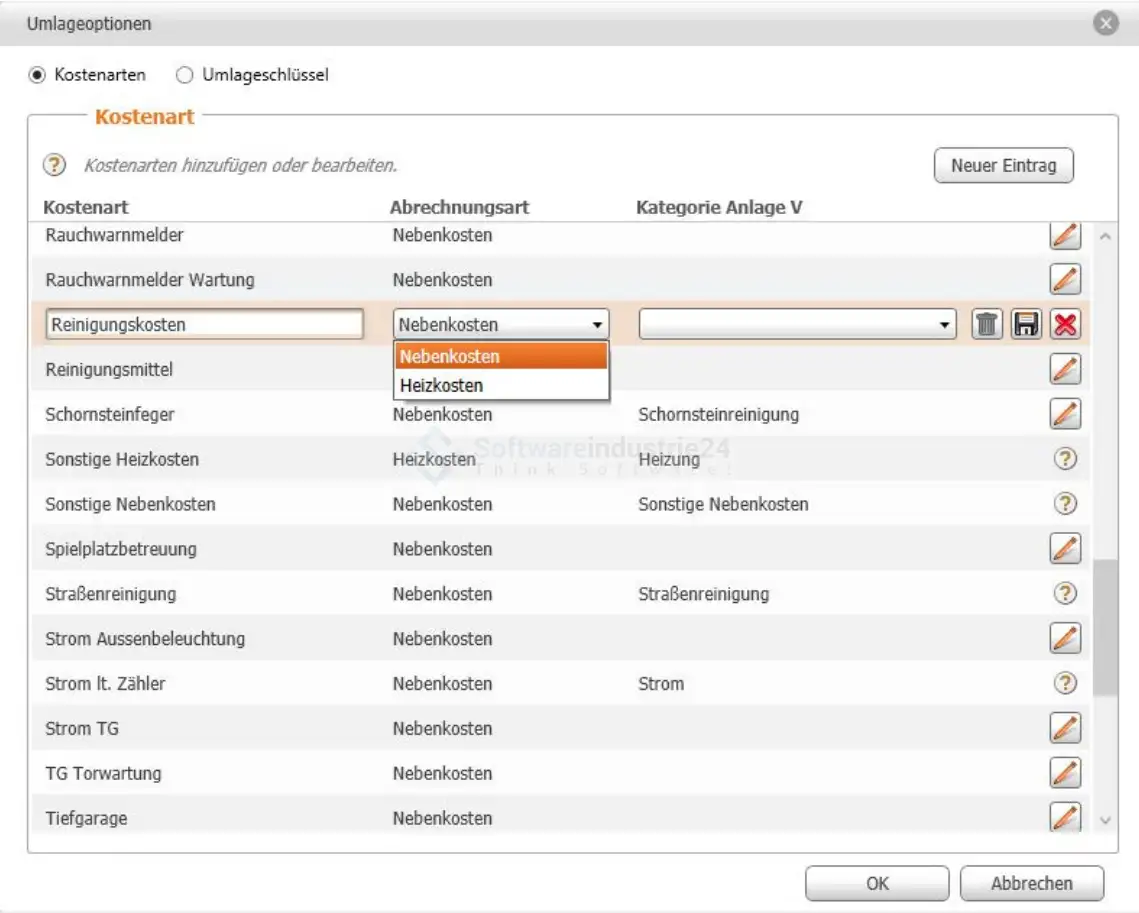Screen dimensions: 1139x913
Task: Confirm the dialog with OK
Action: click(877, 884)
